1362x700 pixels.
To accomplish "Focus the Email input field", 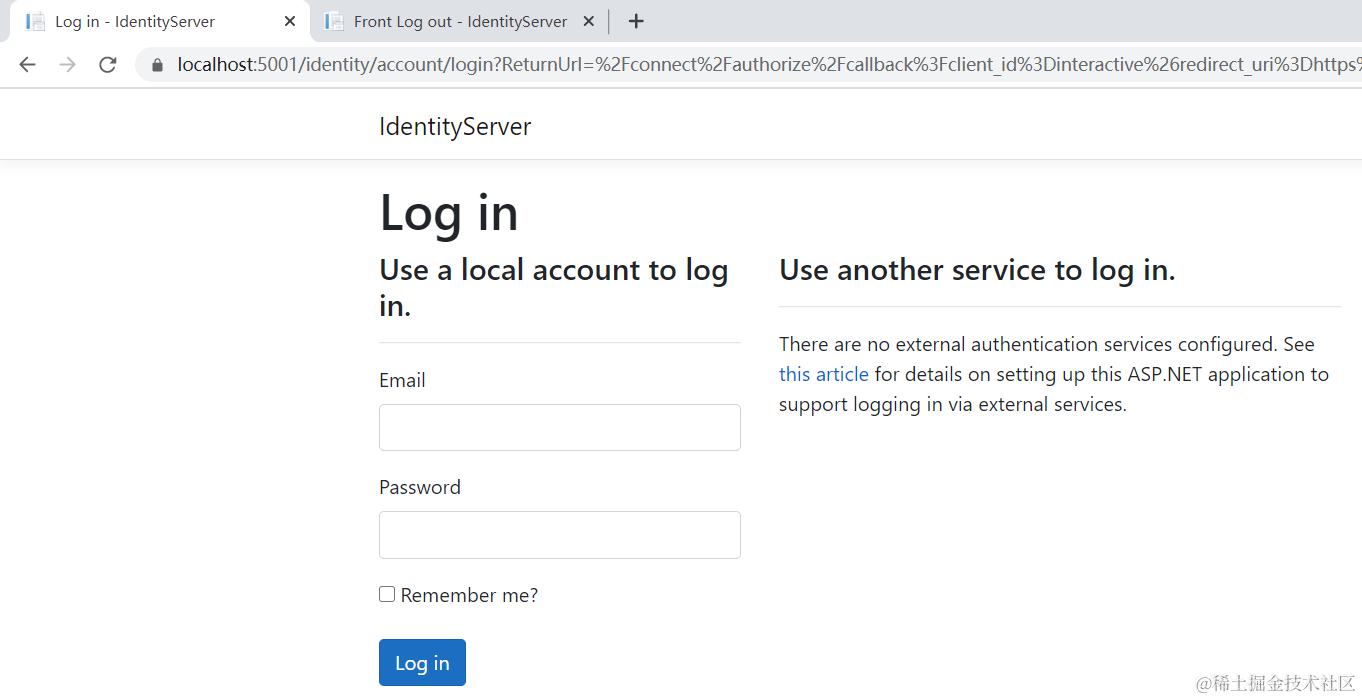I will [560, 427].
